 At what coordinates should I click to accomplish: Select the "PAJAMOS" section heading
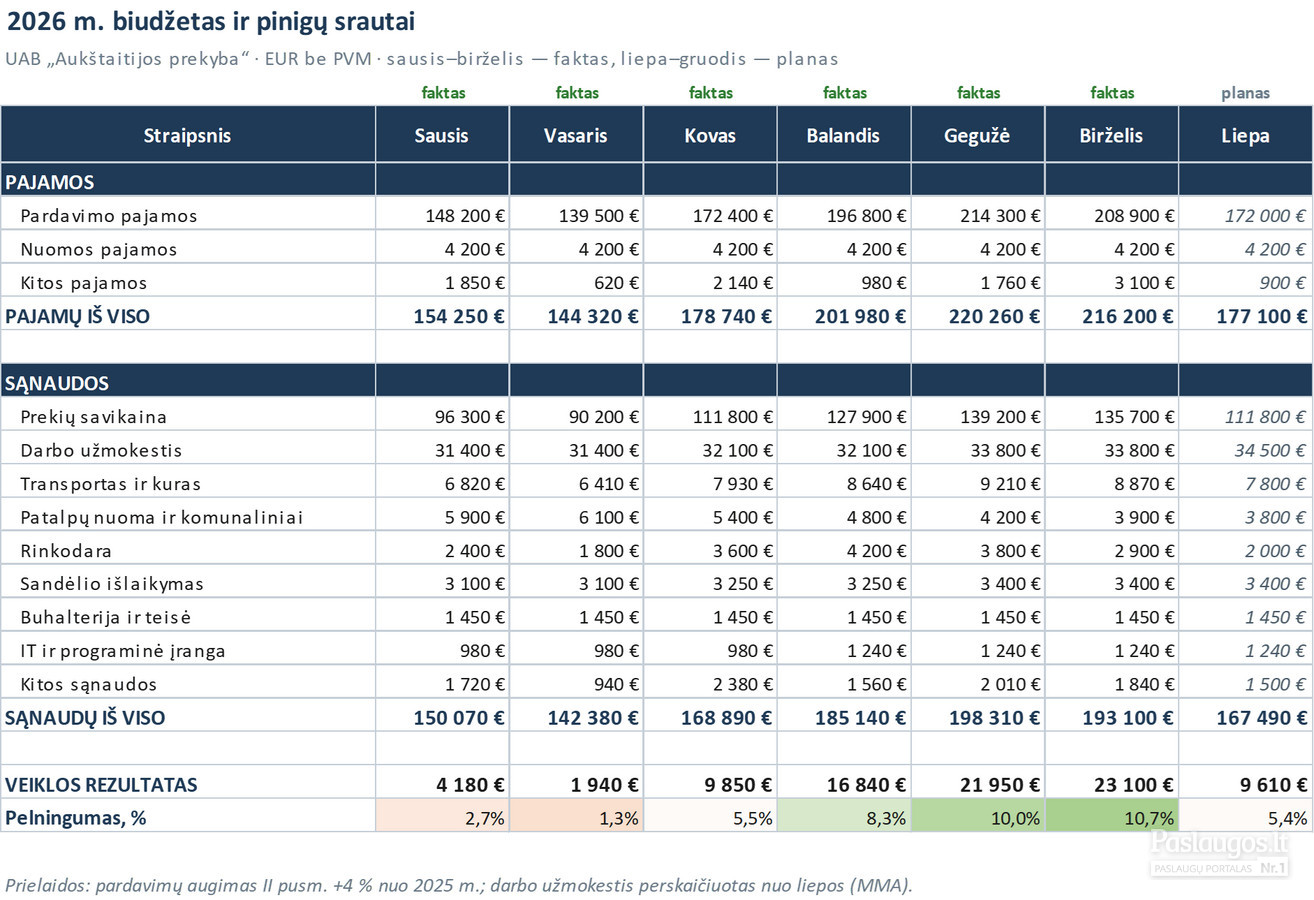point(50,182)
